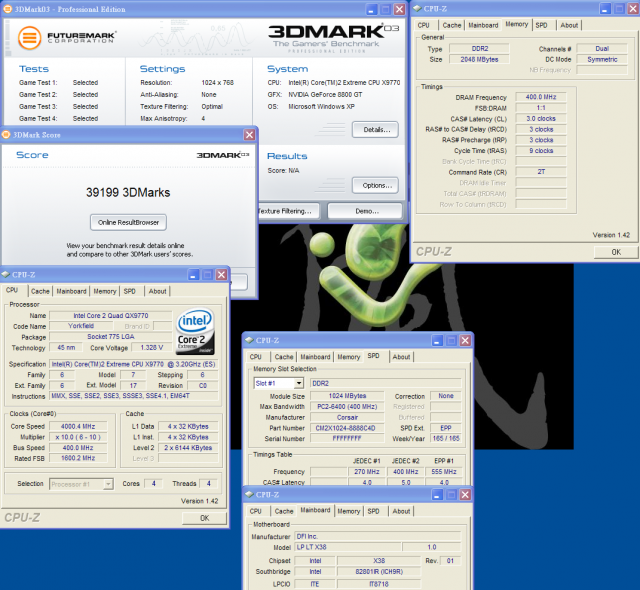Select About tab in the Mainboard CPU-Z window
Viewport: 640px width, 590px height.
point(401,511)
